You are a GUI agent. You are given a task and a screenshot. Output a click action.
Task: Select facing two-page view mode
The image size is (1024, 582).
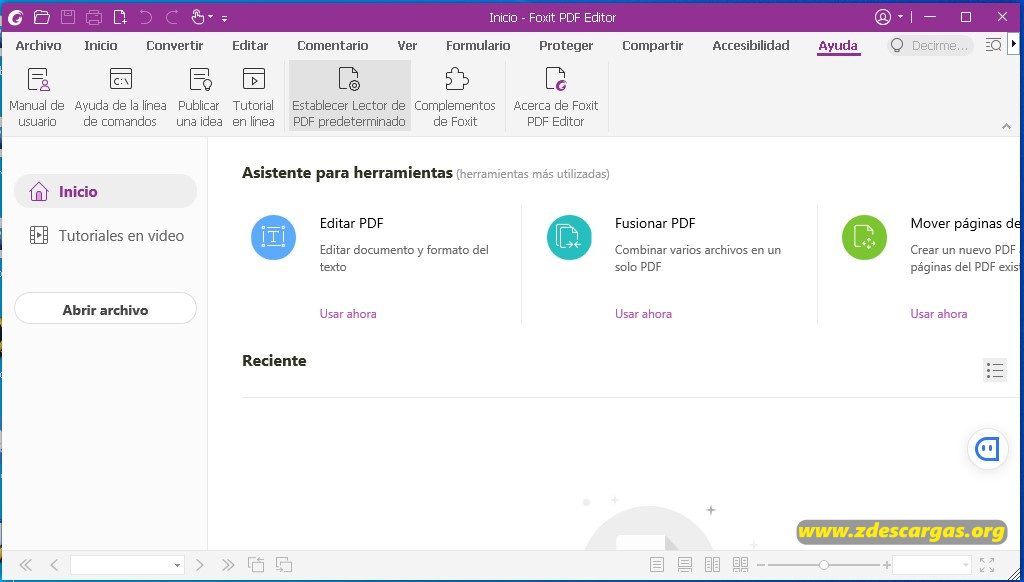712,564
